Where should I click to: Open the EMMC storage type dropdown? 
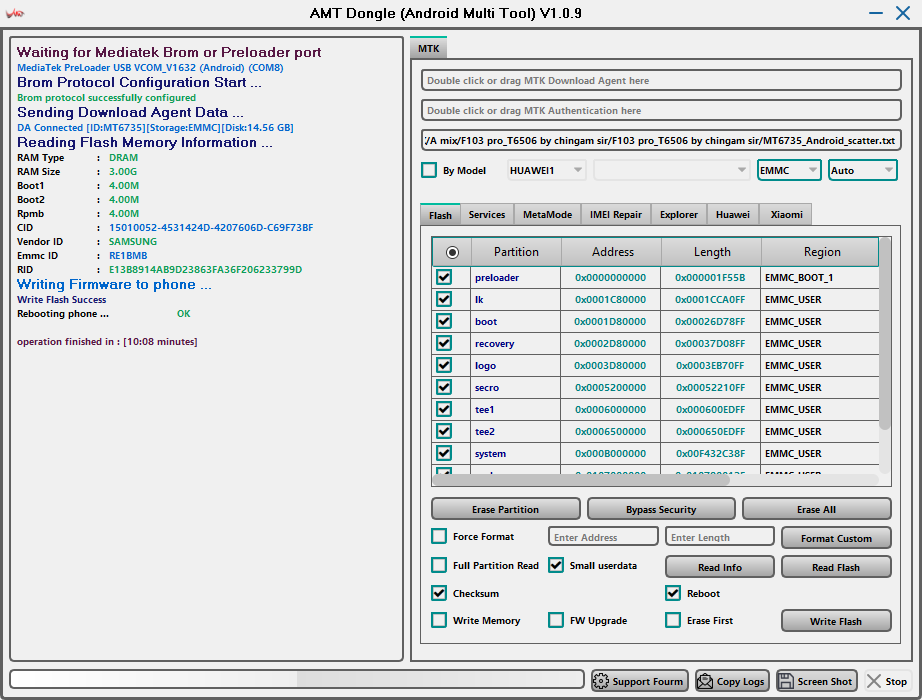coord(789,170)
